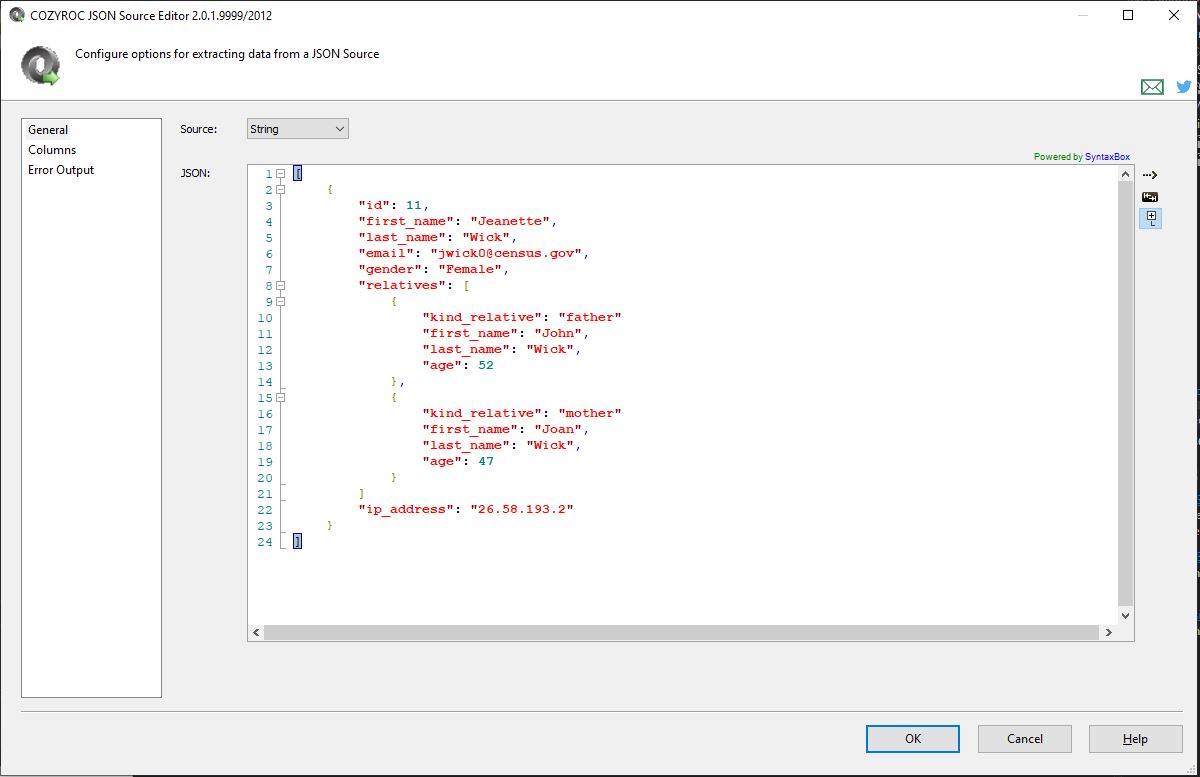Click the Cancel button

point(1025,739)
